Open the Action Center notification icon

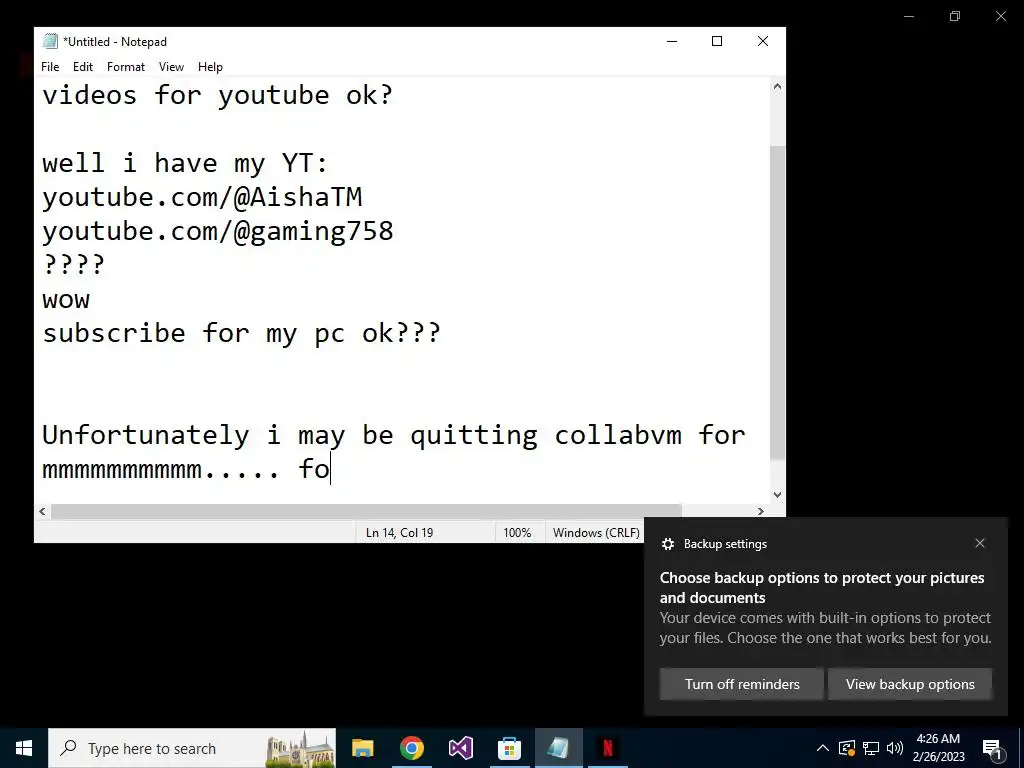[993, 748]
